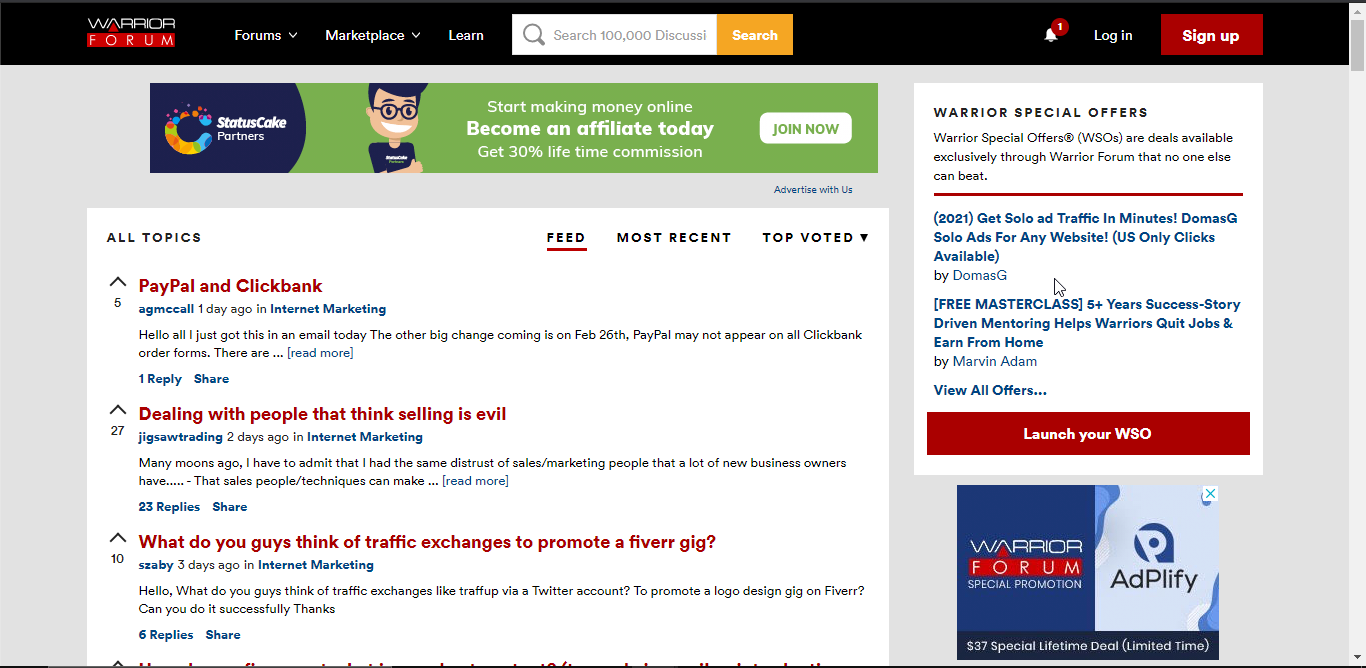Click the orange Search button
The width and height of the screenshot is (1366, 668).
(x=755, y=35)
